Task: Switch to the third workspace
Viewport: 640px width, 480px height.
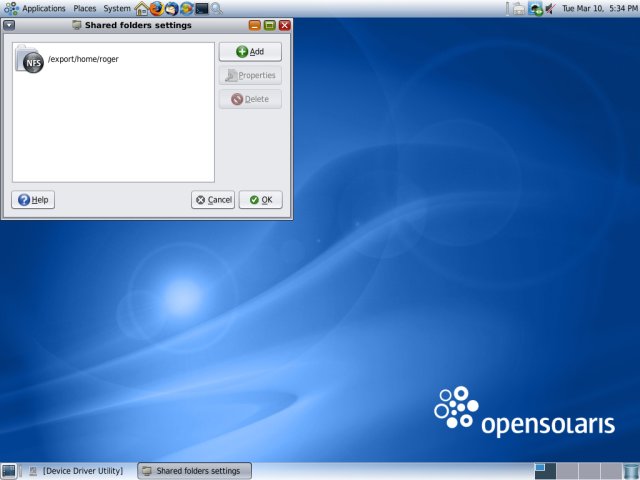Action: (x=589, y=471)
